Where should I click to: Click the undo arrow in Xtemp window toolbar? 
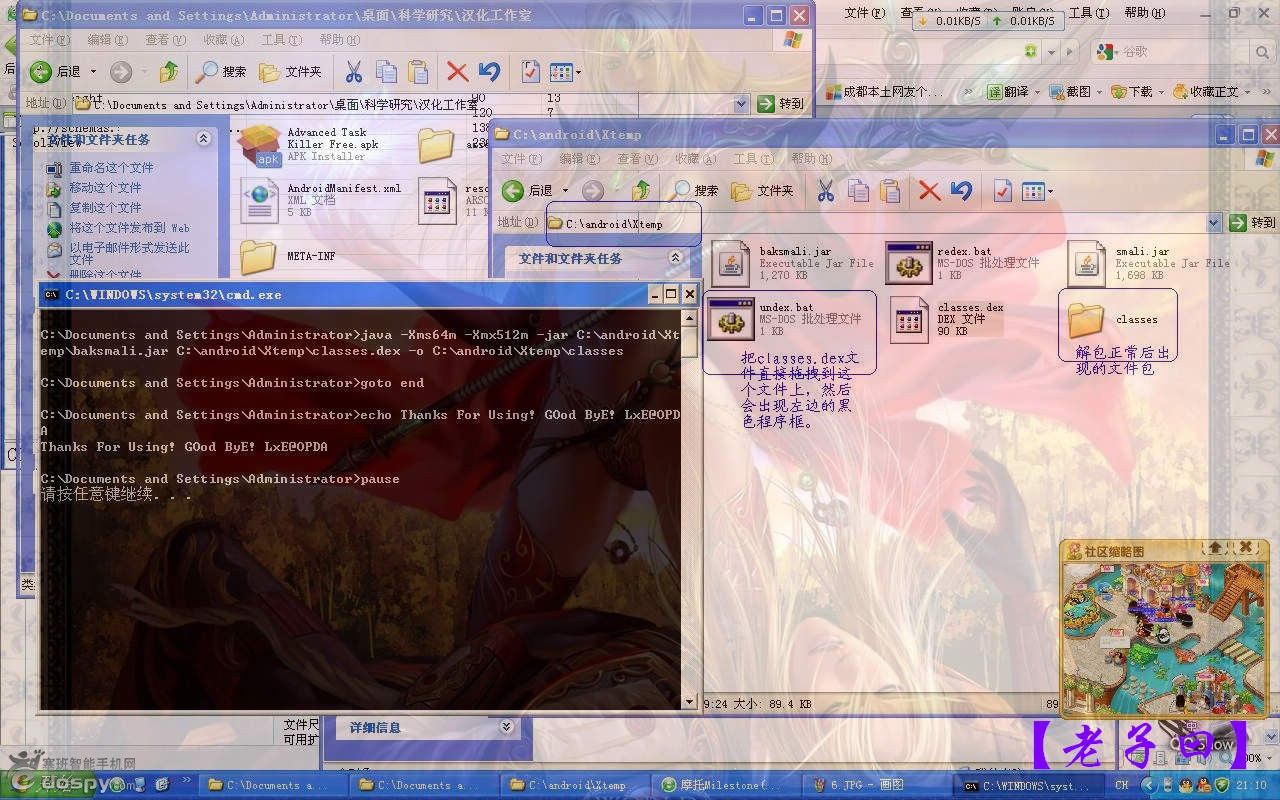[961, 190]
